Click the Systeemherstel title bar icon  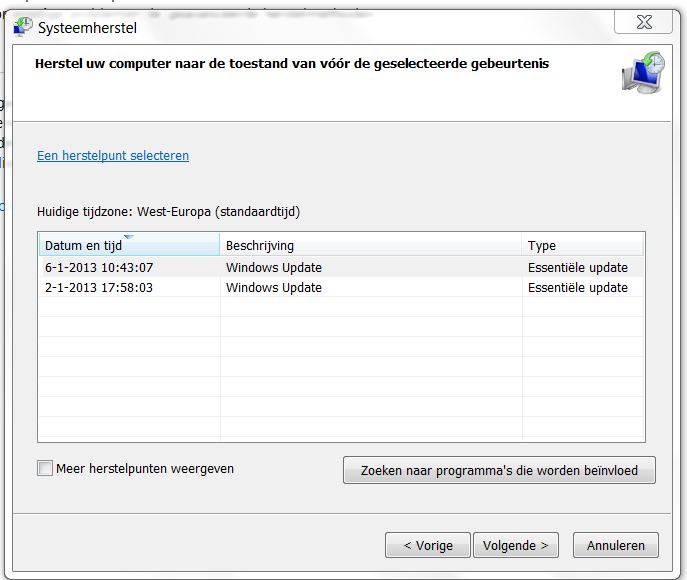22,27
